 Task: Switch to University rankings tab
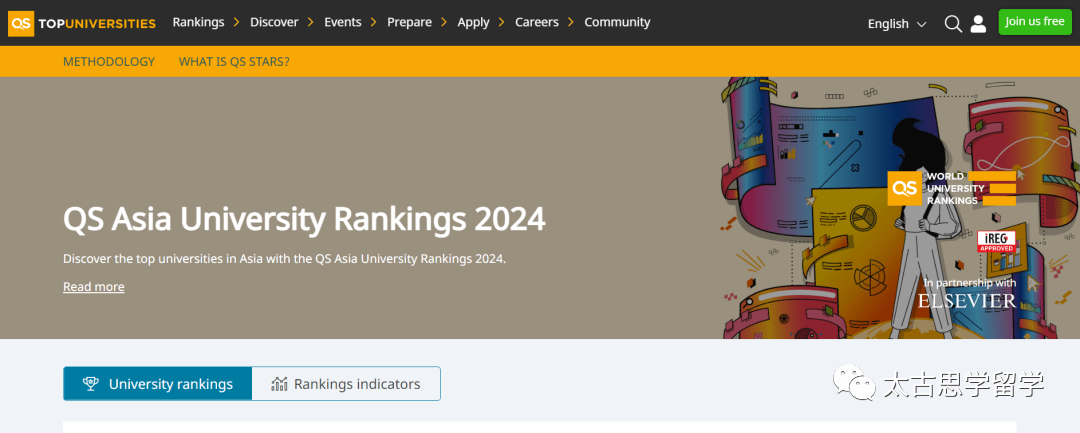pos(158,383)
